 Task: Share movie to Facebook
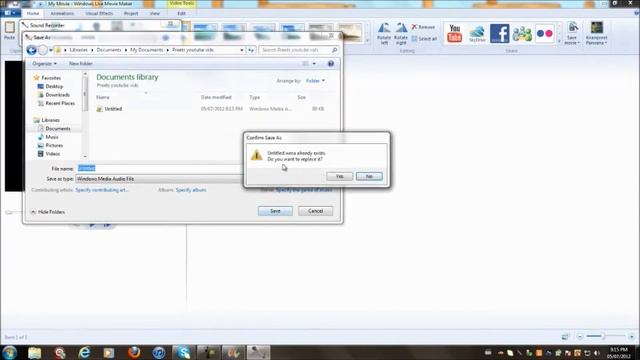(500, 33)
